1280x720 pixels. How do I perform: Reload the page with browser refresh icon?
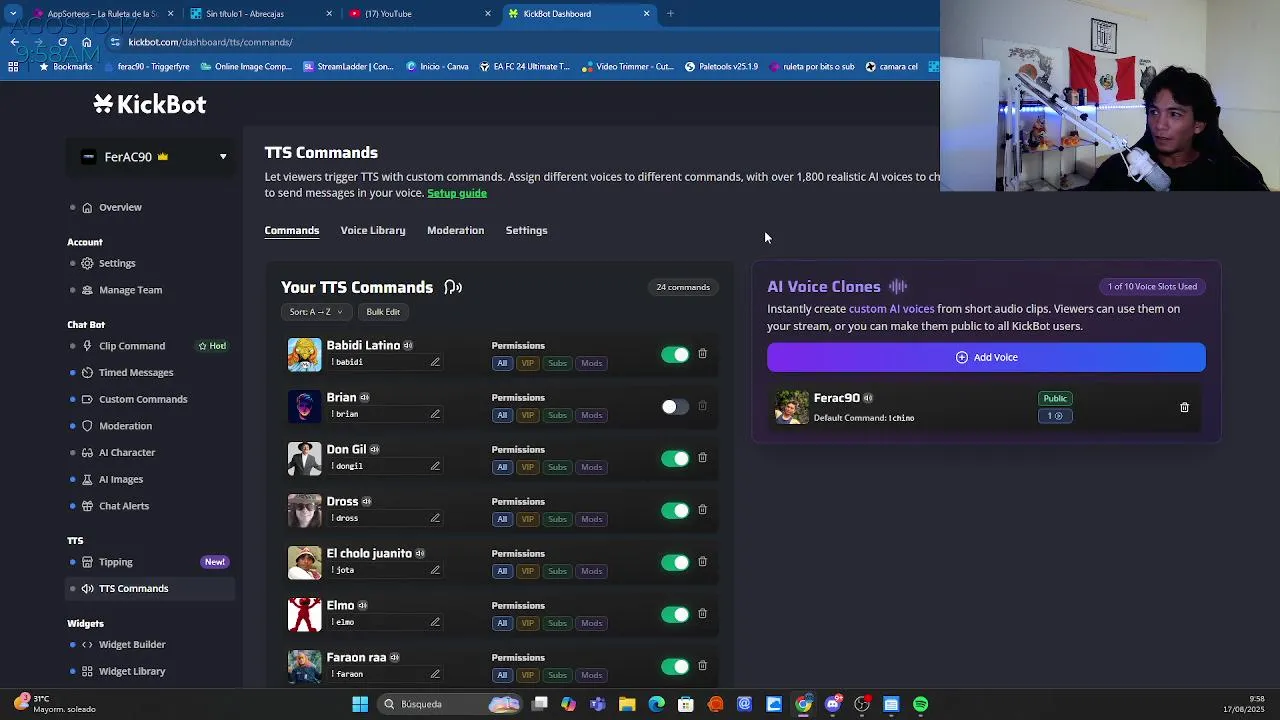point(62,42)
